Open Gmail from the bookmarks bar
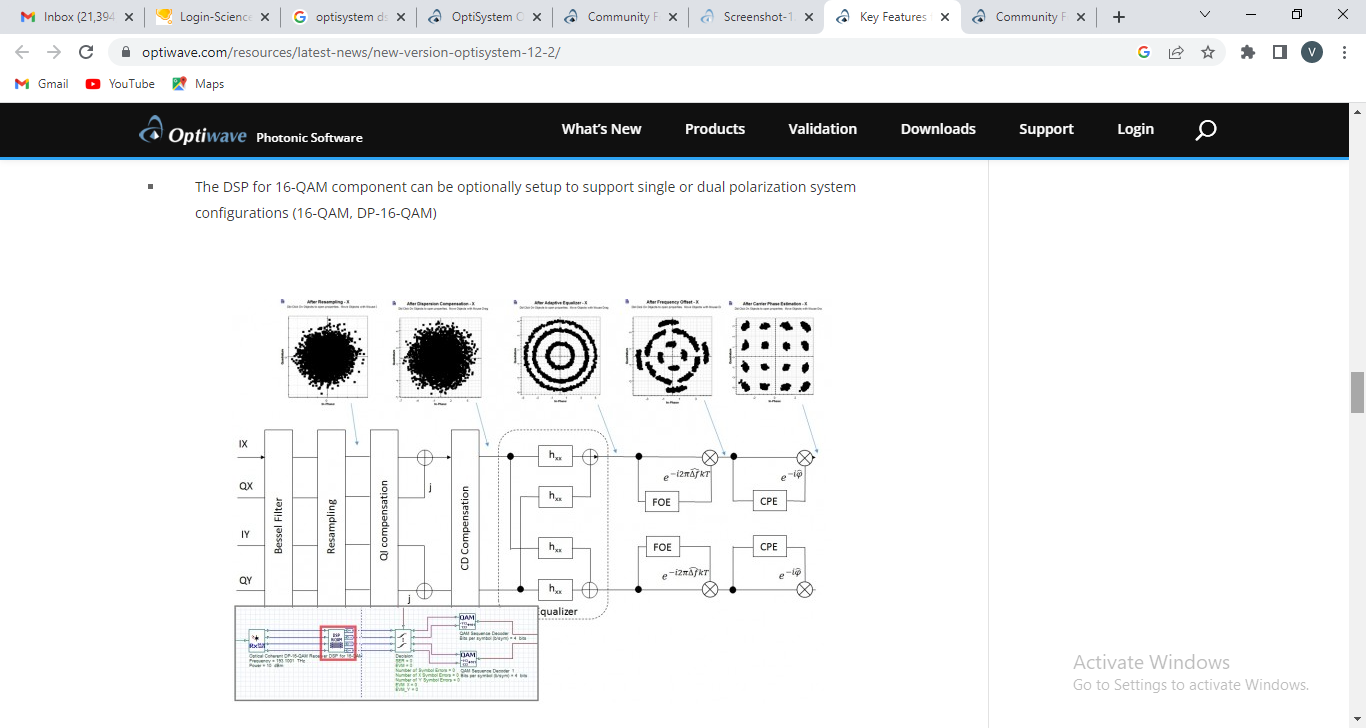Screen dimensions: 1366x728 [x=40, y=84]
